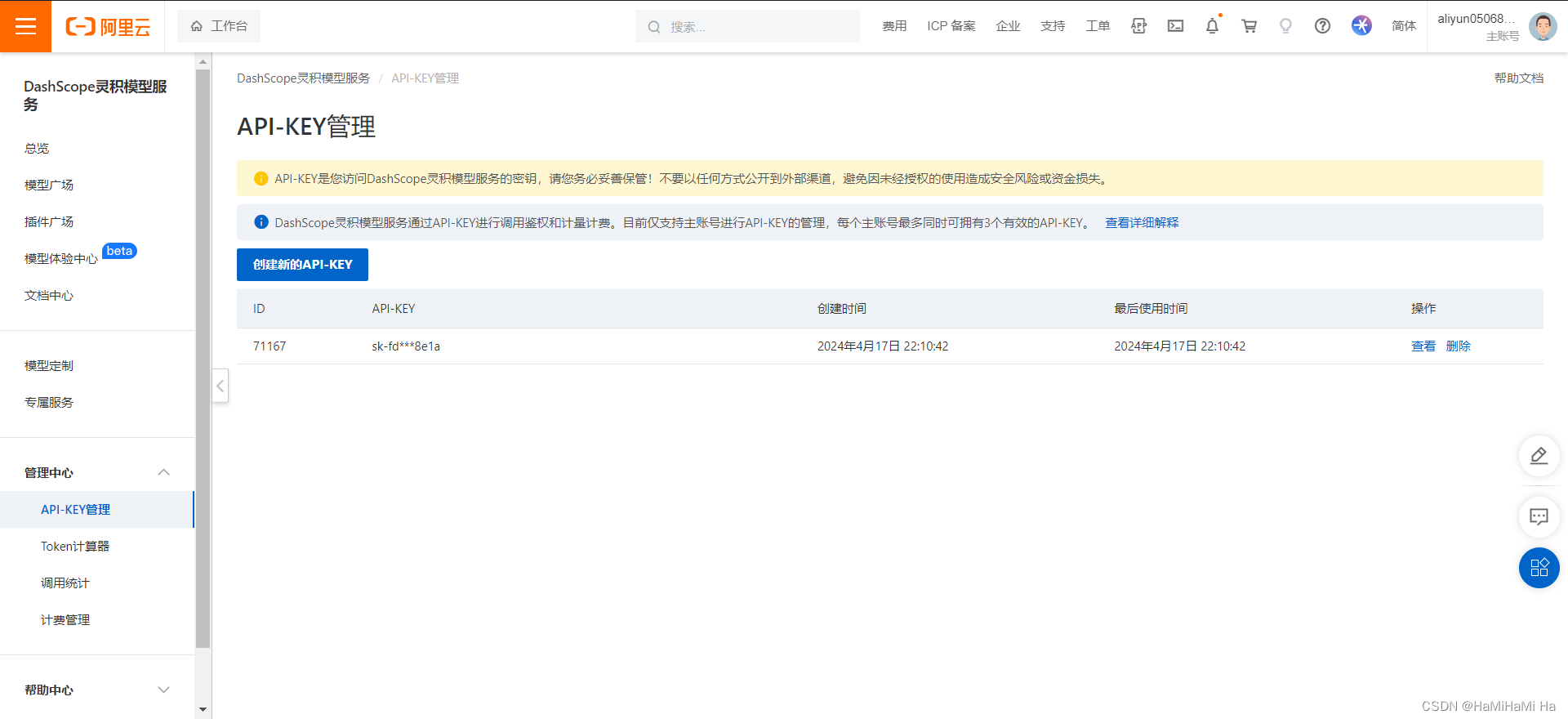Open 模型广场 in sidebar
This screenshot has width=1568, height=719.
(x=49, y=185)
